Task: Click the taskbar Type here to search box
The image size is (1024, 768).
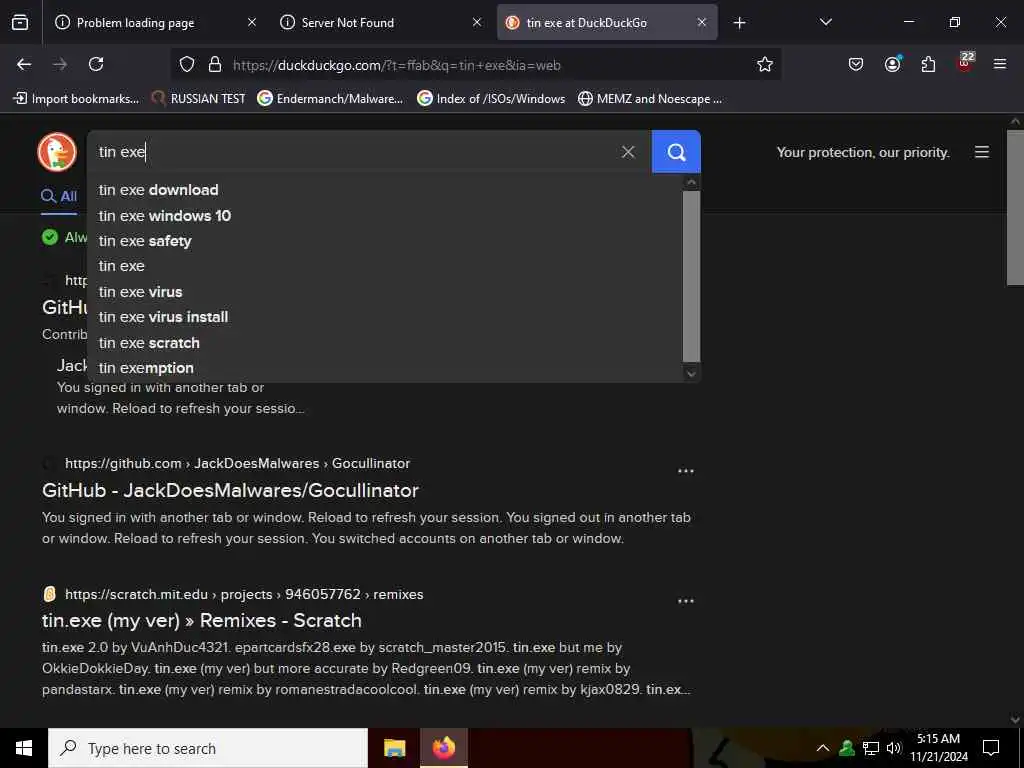Action: pyautogui.click(x=208, y=748)
